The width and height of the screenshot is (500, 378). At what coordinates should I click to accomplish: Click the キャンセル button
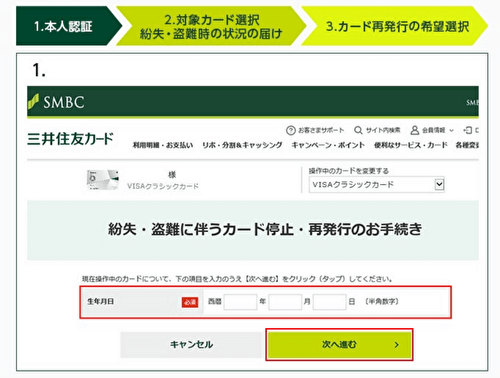pos(192,345)
